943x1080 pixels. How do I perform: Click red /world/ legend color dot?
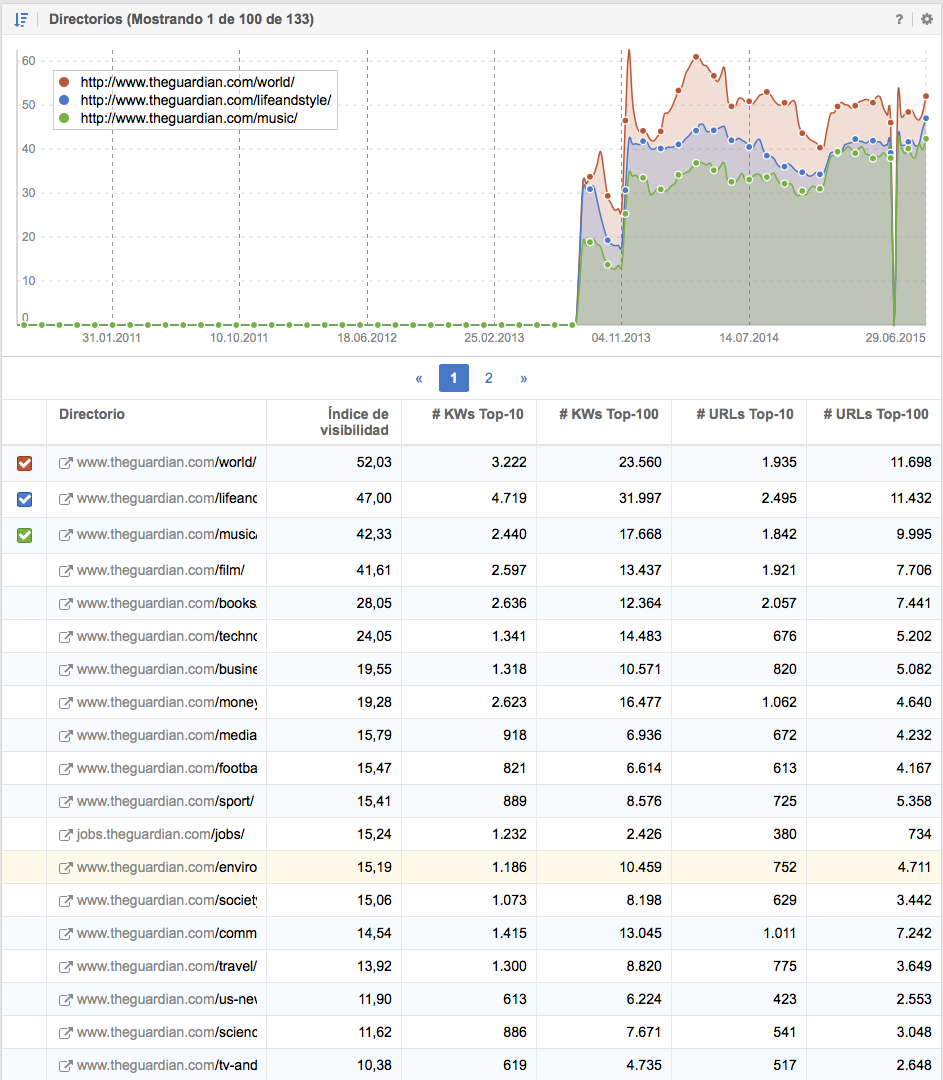[x=65, y=82]
